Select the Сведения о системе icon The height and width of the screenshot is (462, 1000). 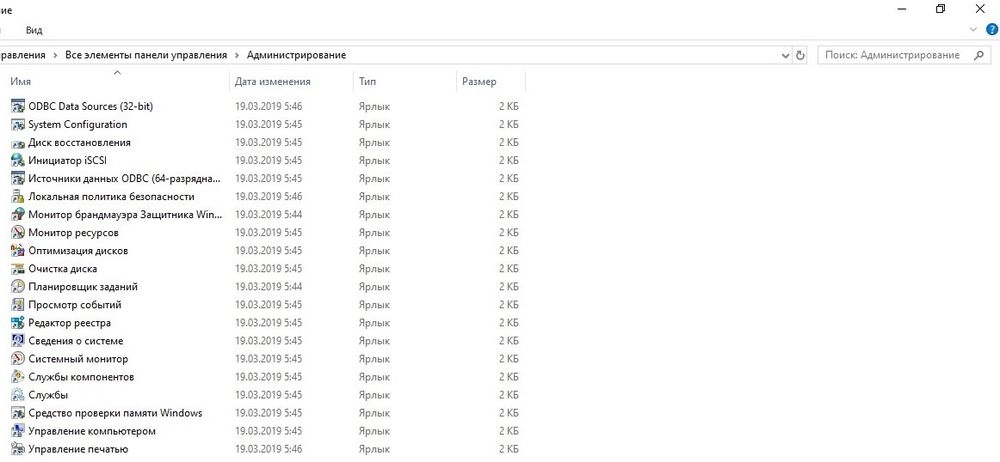[x=18, y=341]
